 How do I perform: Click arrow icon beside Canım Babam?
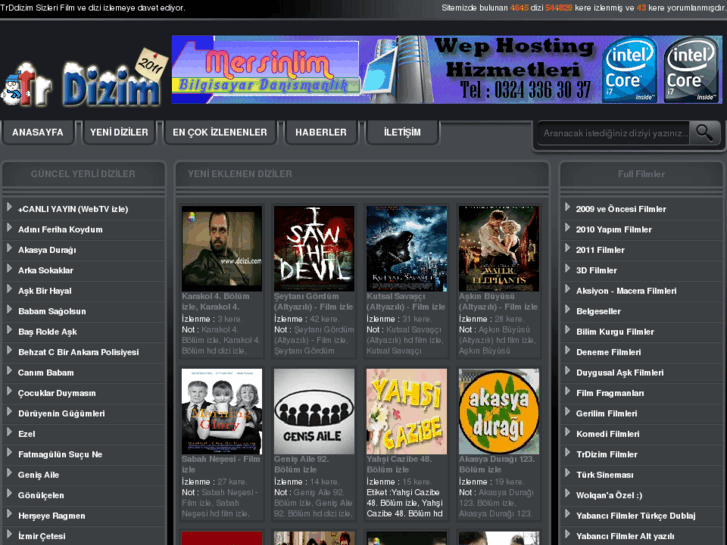coord(9,371)
